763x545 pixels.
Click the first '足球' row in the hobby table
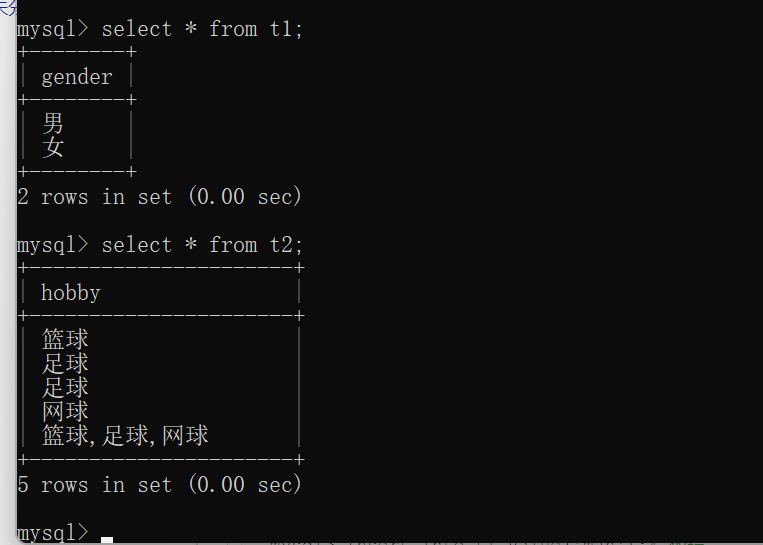(65, 364)
